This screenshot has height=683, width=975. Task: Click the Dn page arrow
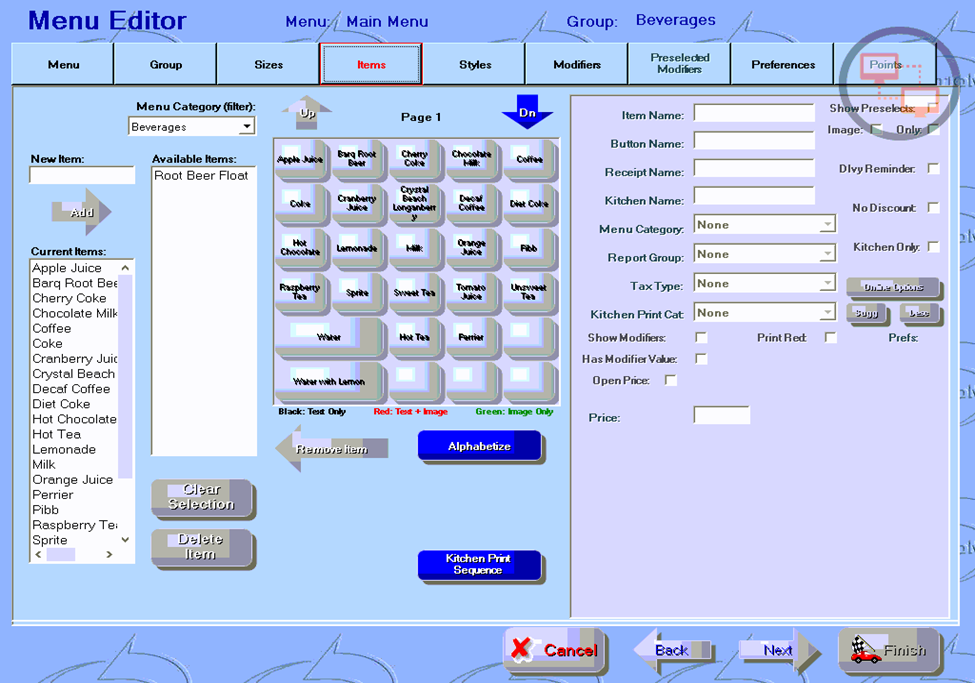527,112
